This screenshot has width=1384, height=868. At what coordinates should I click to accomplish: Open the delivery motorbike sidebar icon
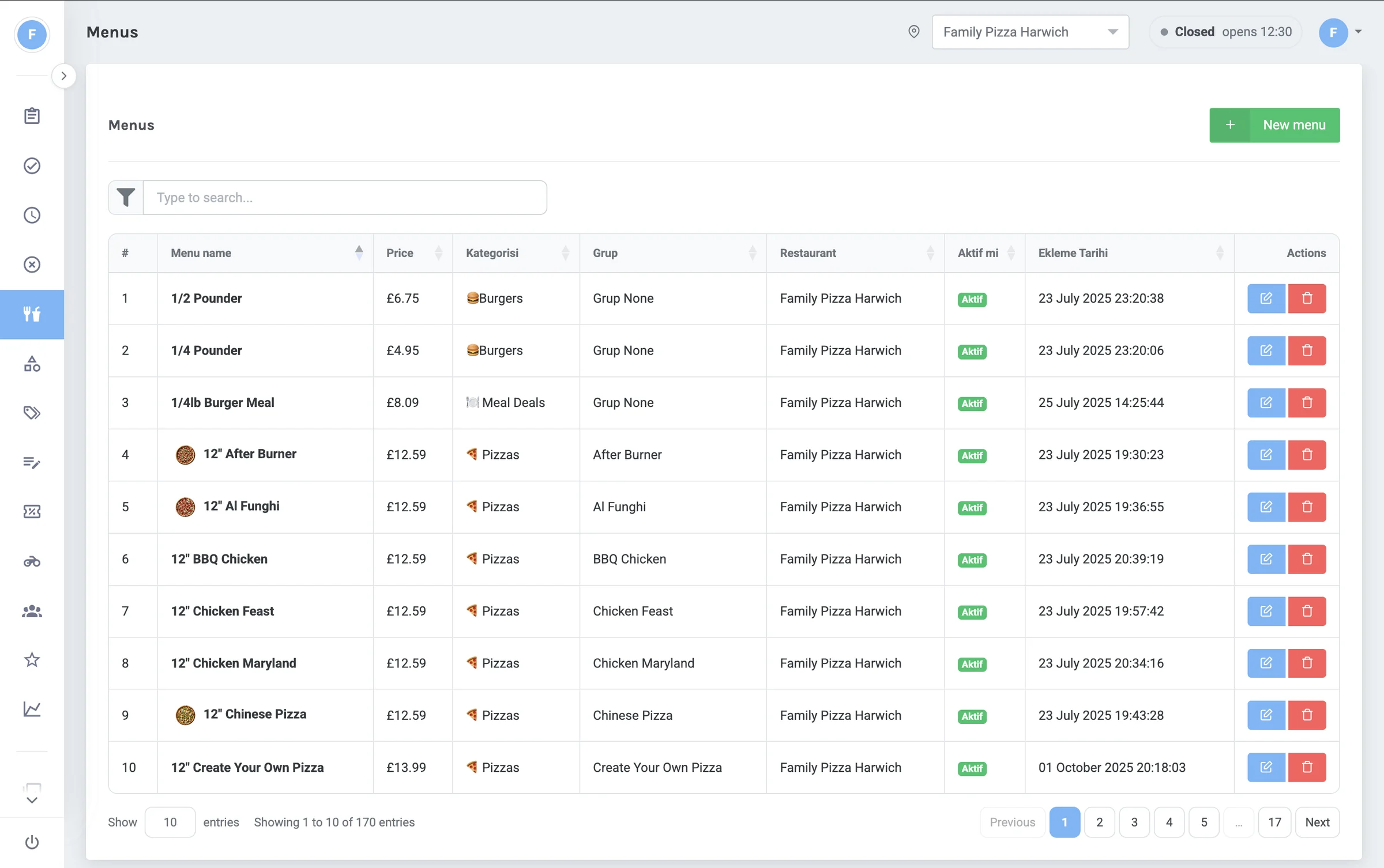pos(32,561)
